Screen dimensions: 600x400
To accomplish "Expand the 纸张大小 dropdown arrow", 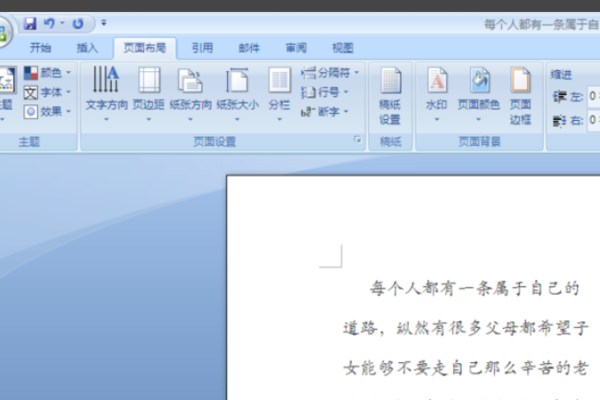I will [x=237, y=119].
